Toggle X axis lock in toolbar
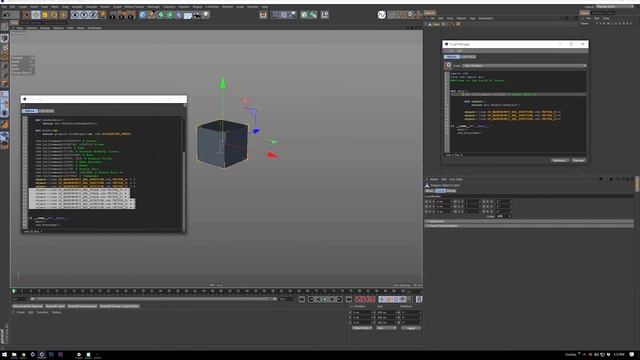 click(75, 15)
